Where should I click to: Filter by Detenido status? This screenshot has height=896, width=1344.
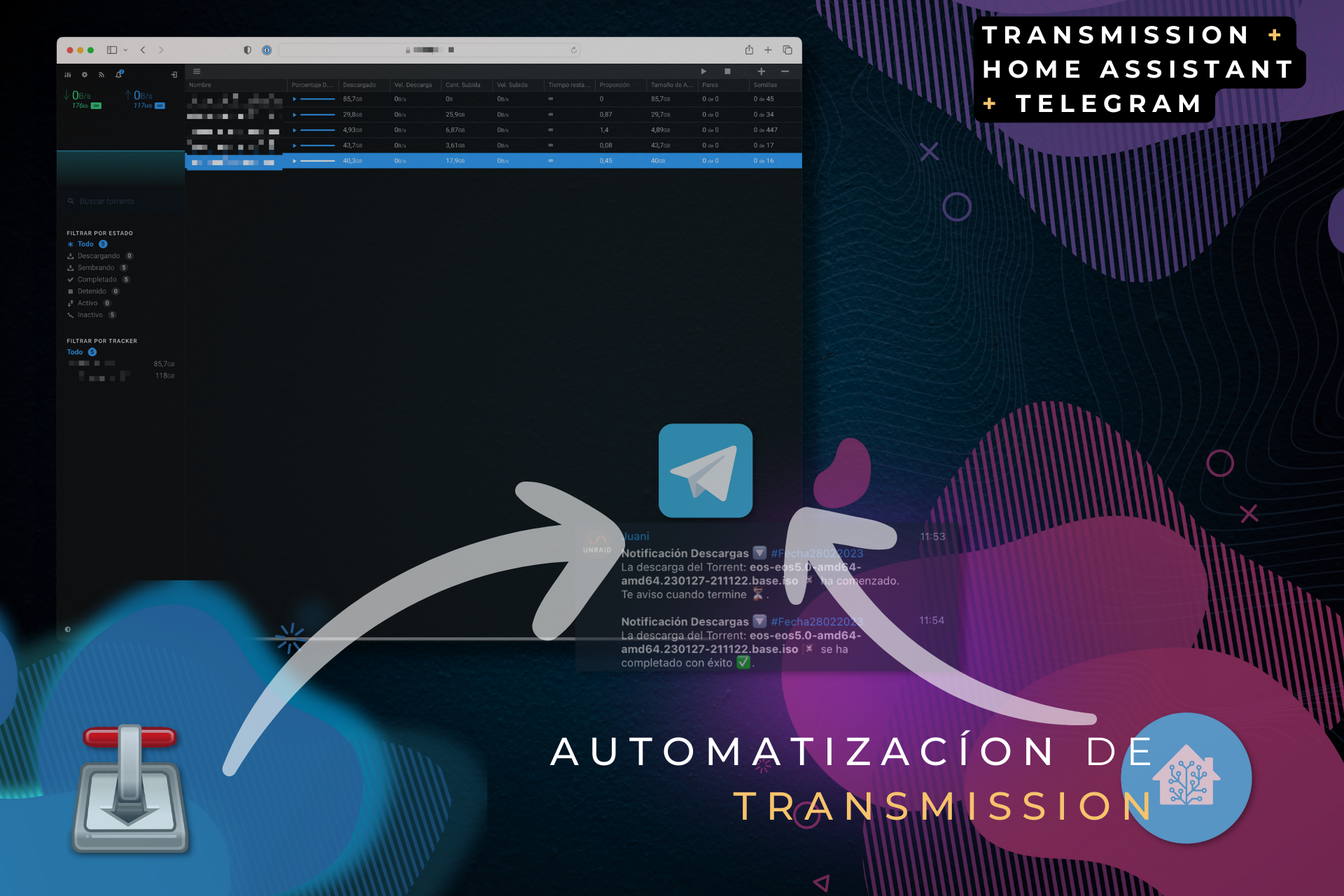93,291
